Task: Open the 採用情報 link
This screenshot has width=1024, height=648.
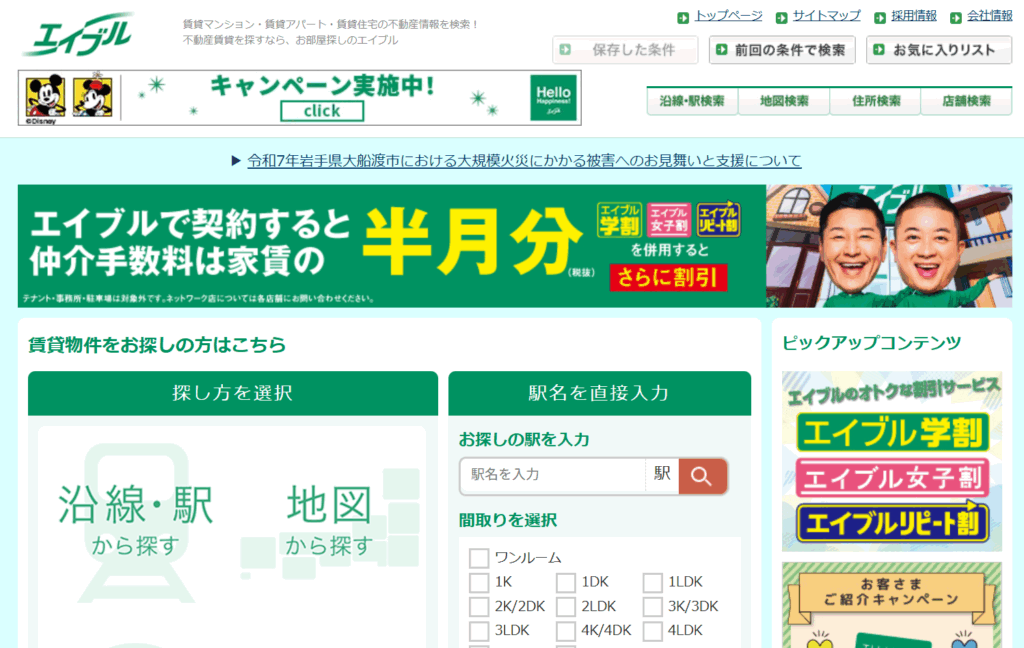Action: tap(914, 16)
